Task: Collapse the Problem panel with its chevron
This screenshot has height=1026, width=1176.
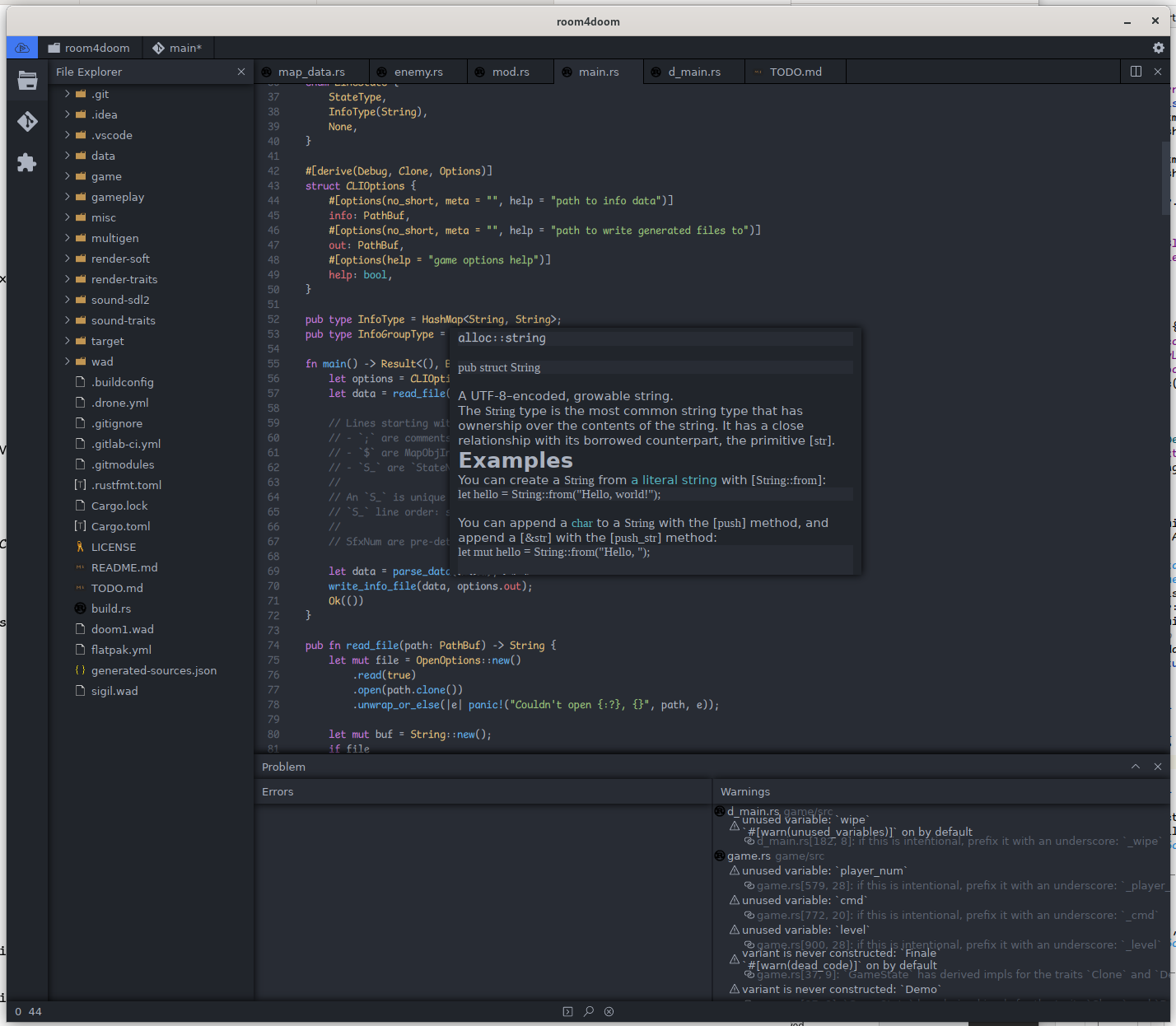Action: [1136, 767]
